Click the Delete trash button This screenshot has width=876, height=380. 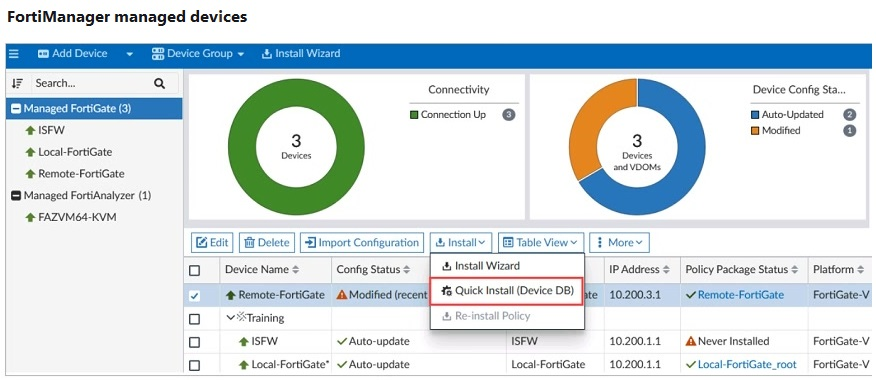point(267,243)
